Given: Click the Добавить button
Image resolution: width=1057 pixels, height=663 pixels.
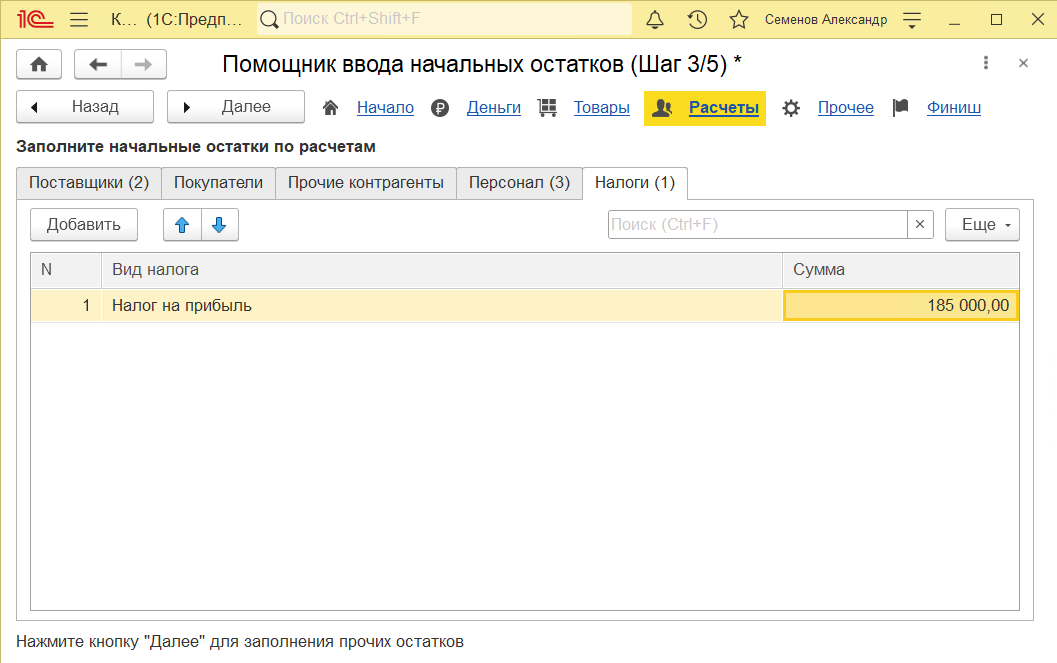Looking at the screenshot, I should pos(84,224).
